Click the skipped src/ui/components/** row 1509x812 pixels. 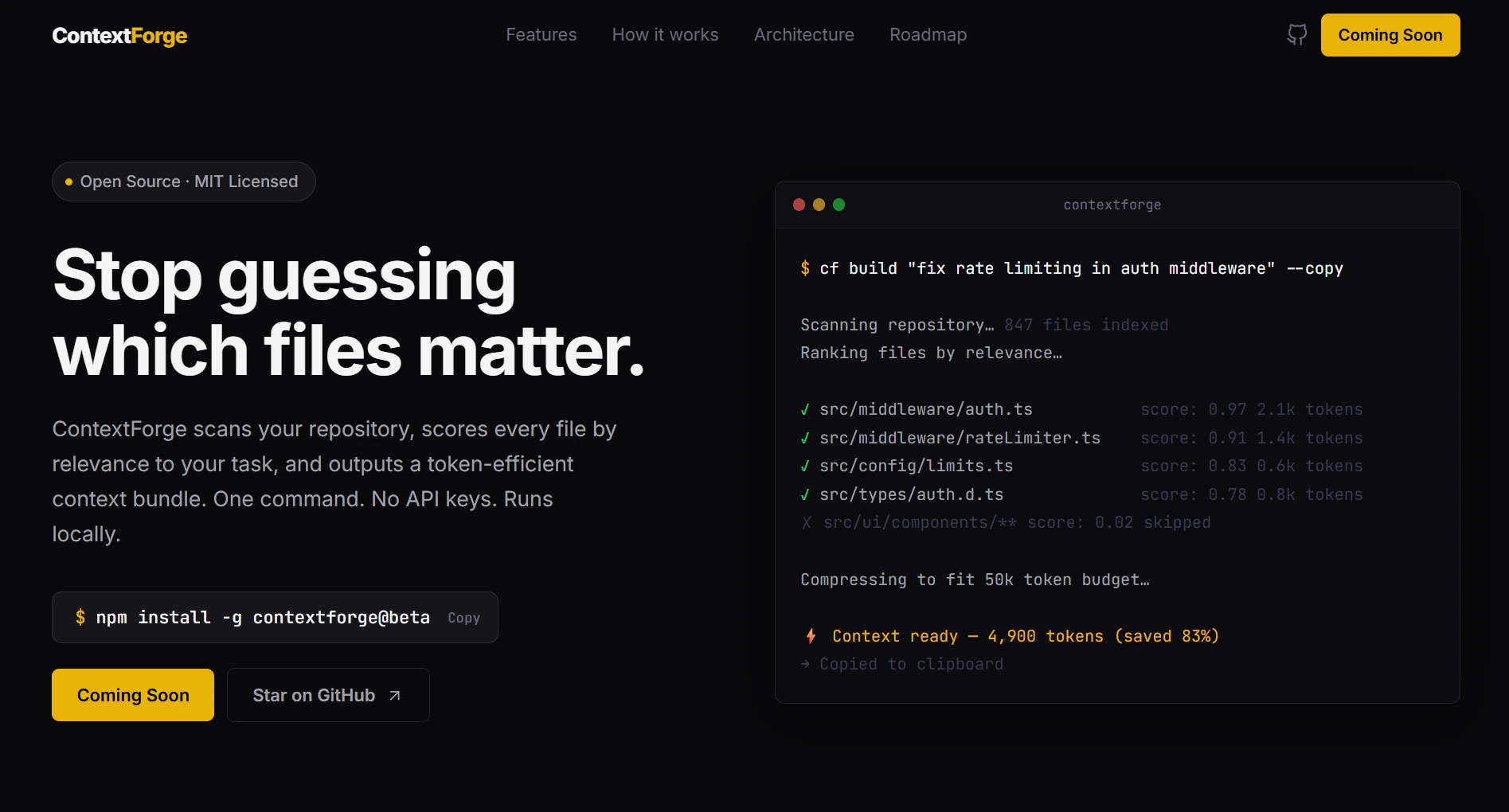pyautogui.click(x=1006, y=522)
